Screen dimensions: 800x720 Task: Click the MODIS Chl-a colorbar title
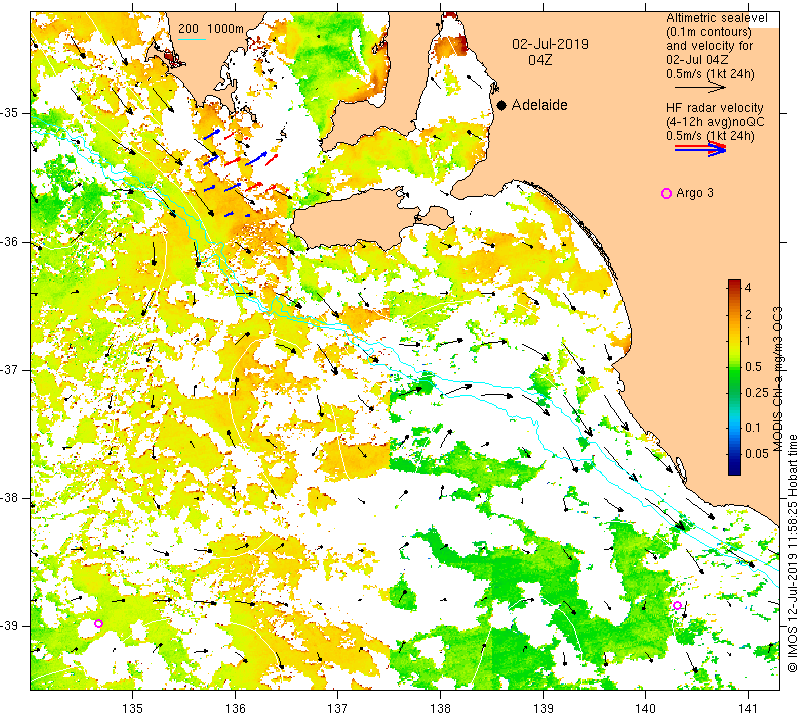coord(777,379)
